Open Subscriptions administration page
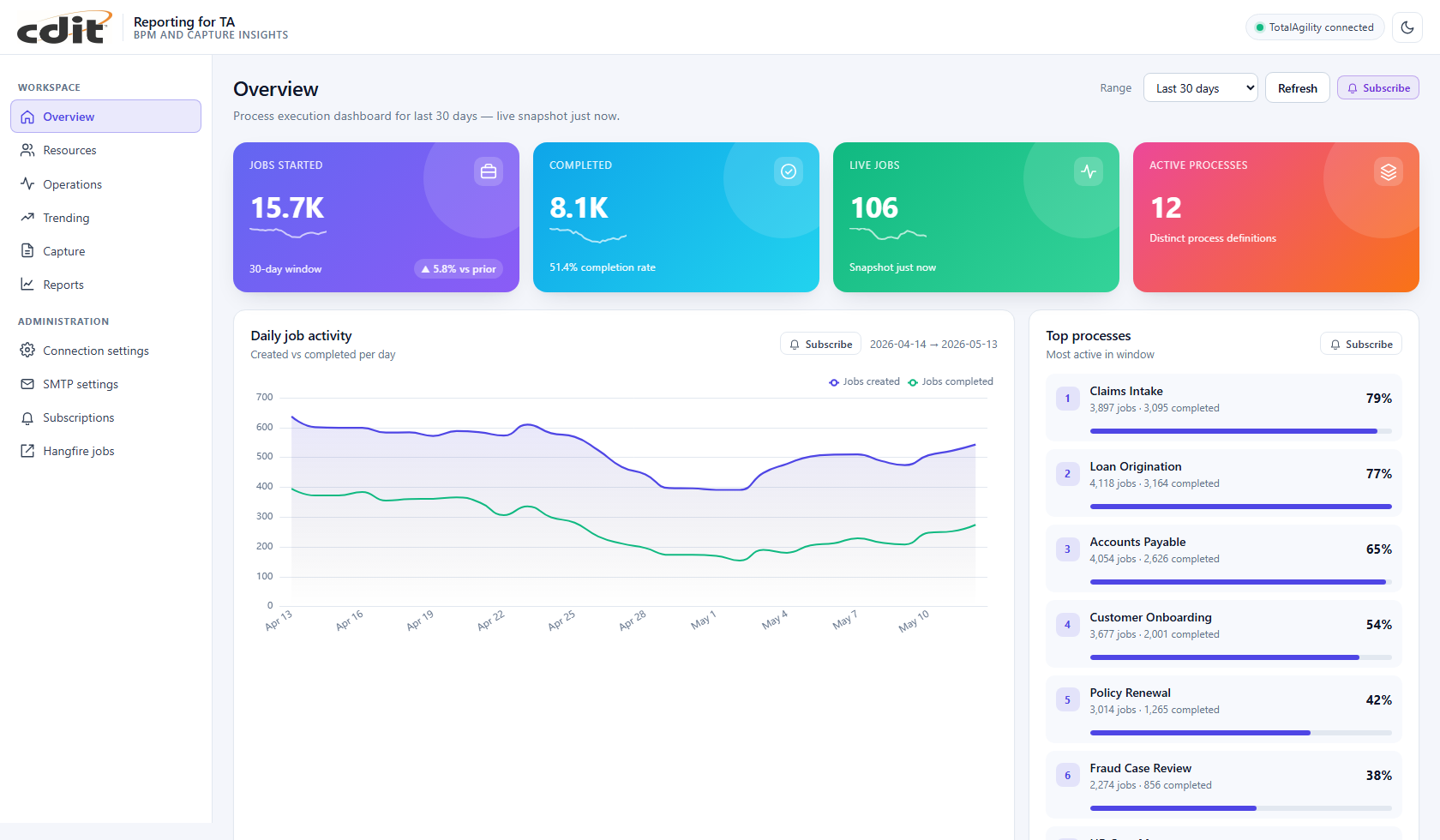 (105, 417)
